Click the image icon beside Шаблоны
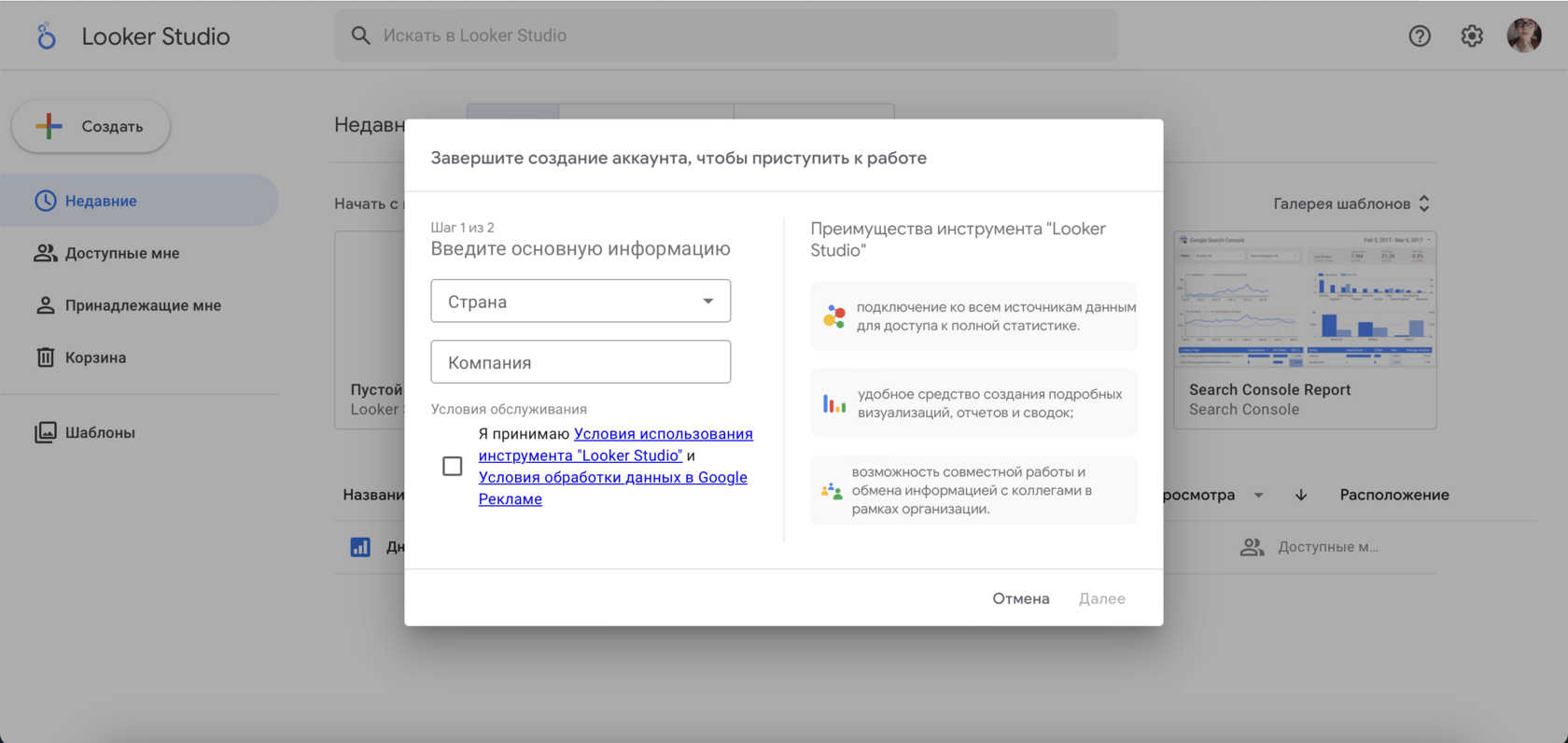 coord(46,432)
